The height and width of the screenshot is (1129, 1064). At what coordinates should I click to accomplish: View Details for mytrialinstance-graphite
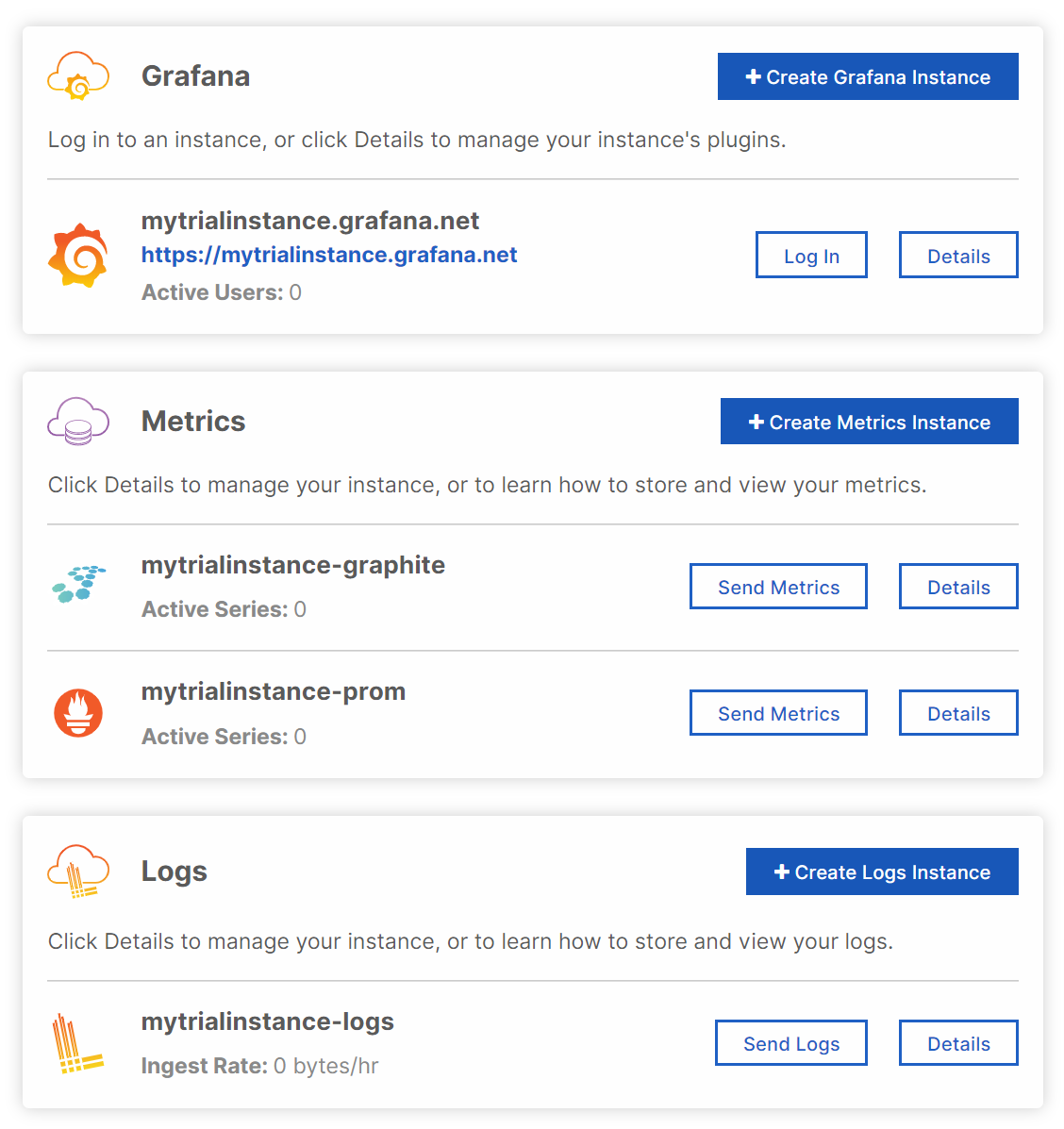958,587
